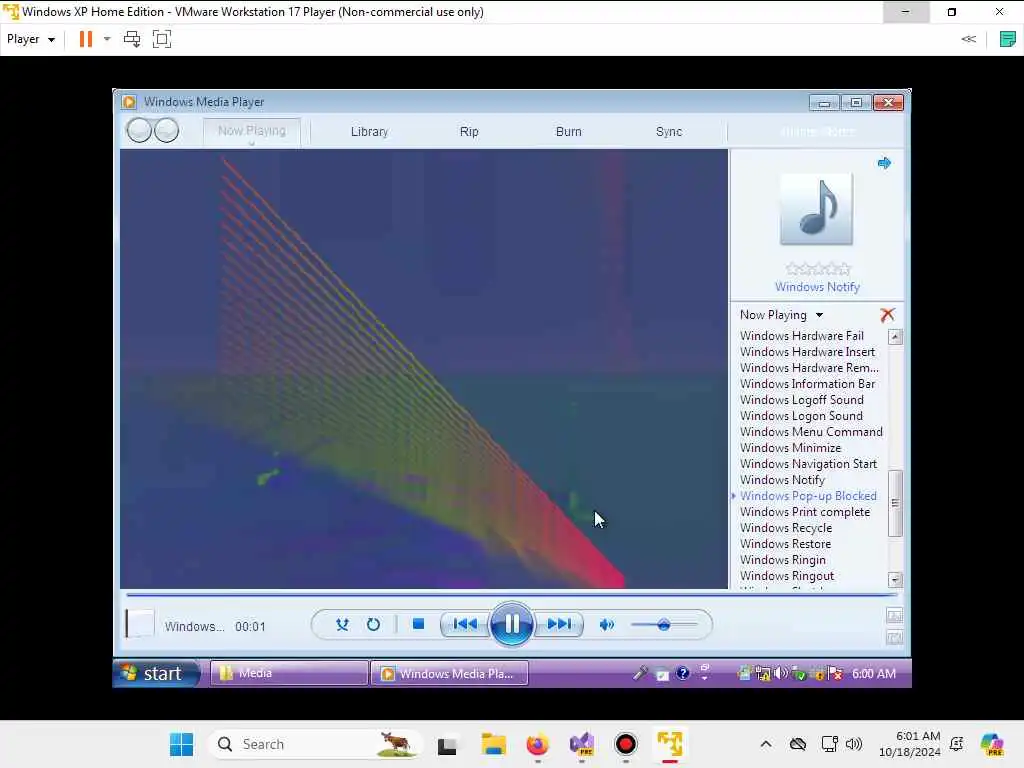Click the upper view button at bottom-right of player
The width and height of the screenshot is (1024, 768).
click(894, 615)
